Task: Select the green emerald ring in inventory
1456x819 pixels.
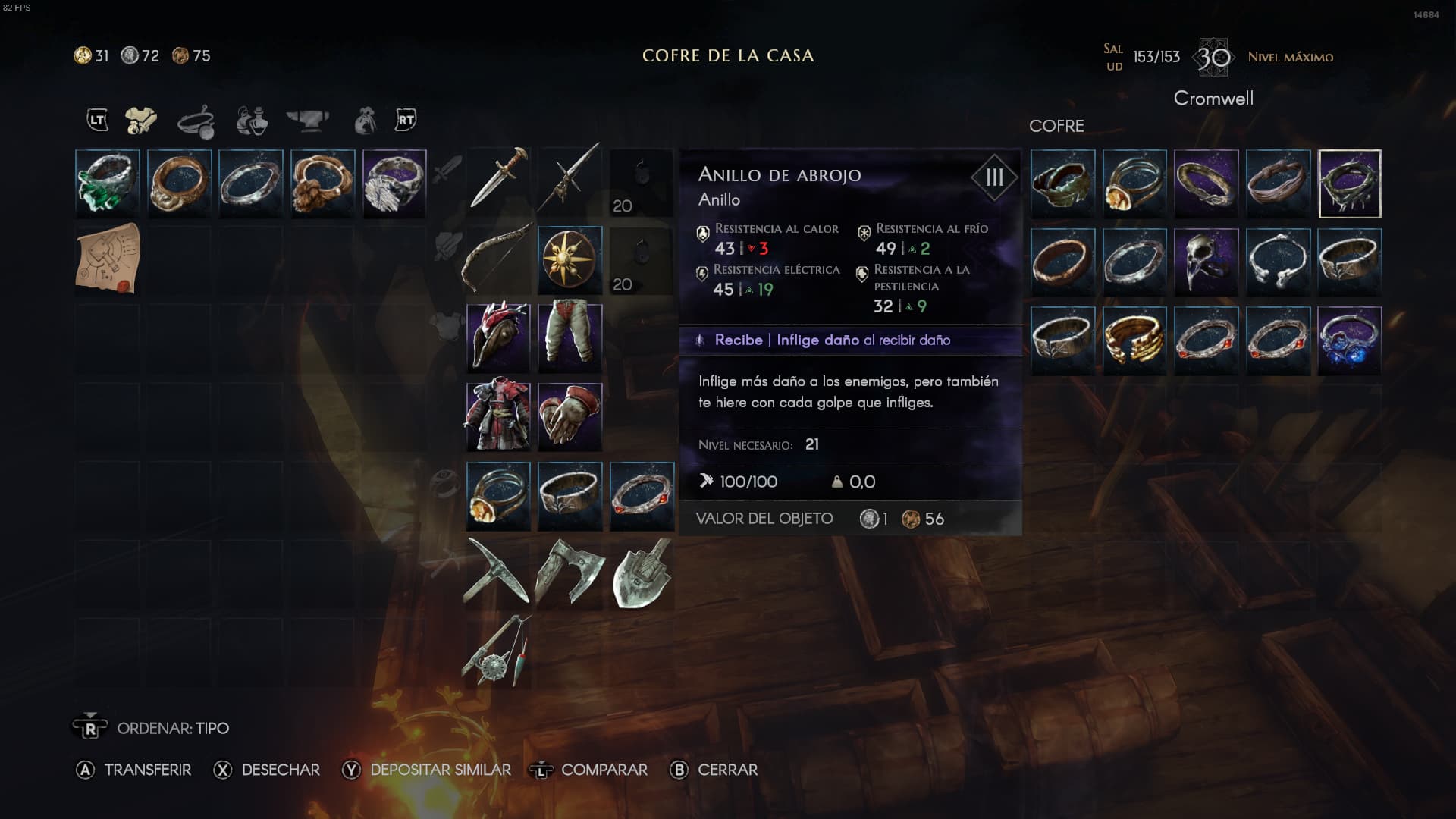Action: pos(108,183)
